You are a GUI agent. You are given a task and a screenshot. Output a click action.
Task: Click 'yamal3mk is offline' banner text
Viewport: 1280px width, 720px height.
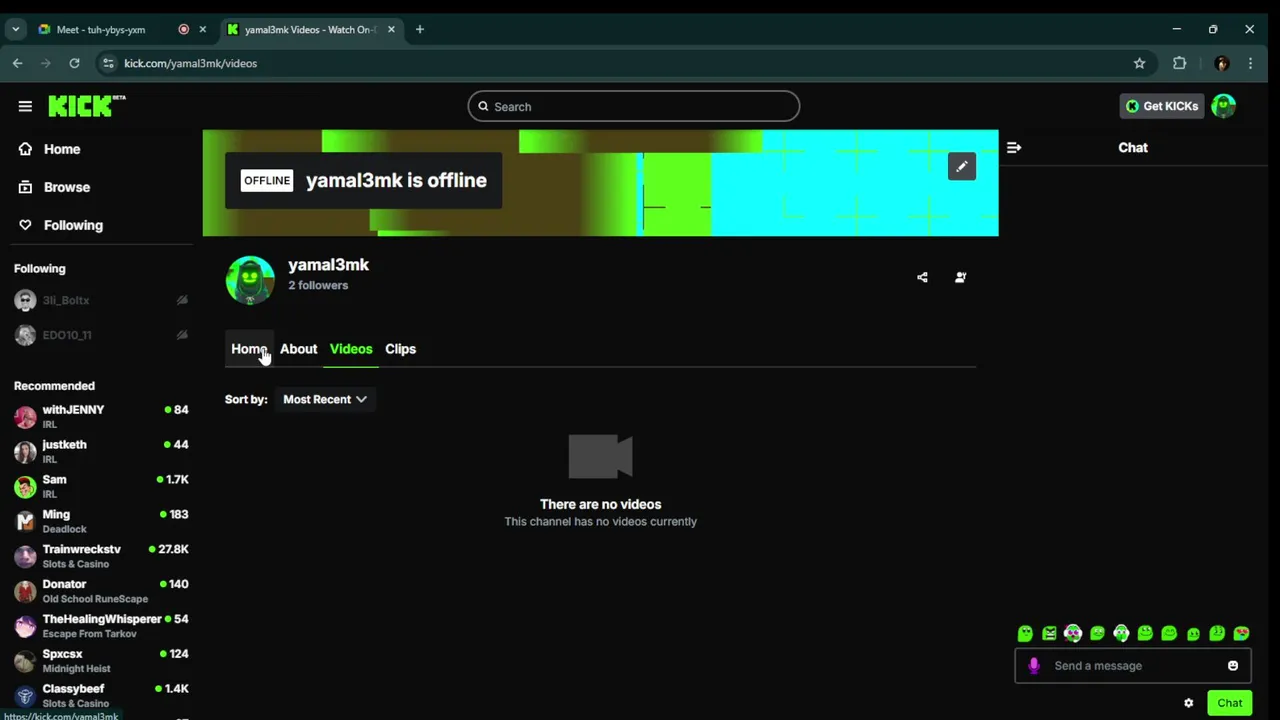coord(396,181)
